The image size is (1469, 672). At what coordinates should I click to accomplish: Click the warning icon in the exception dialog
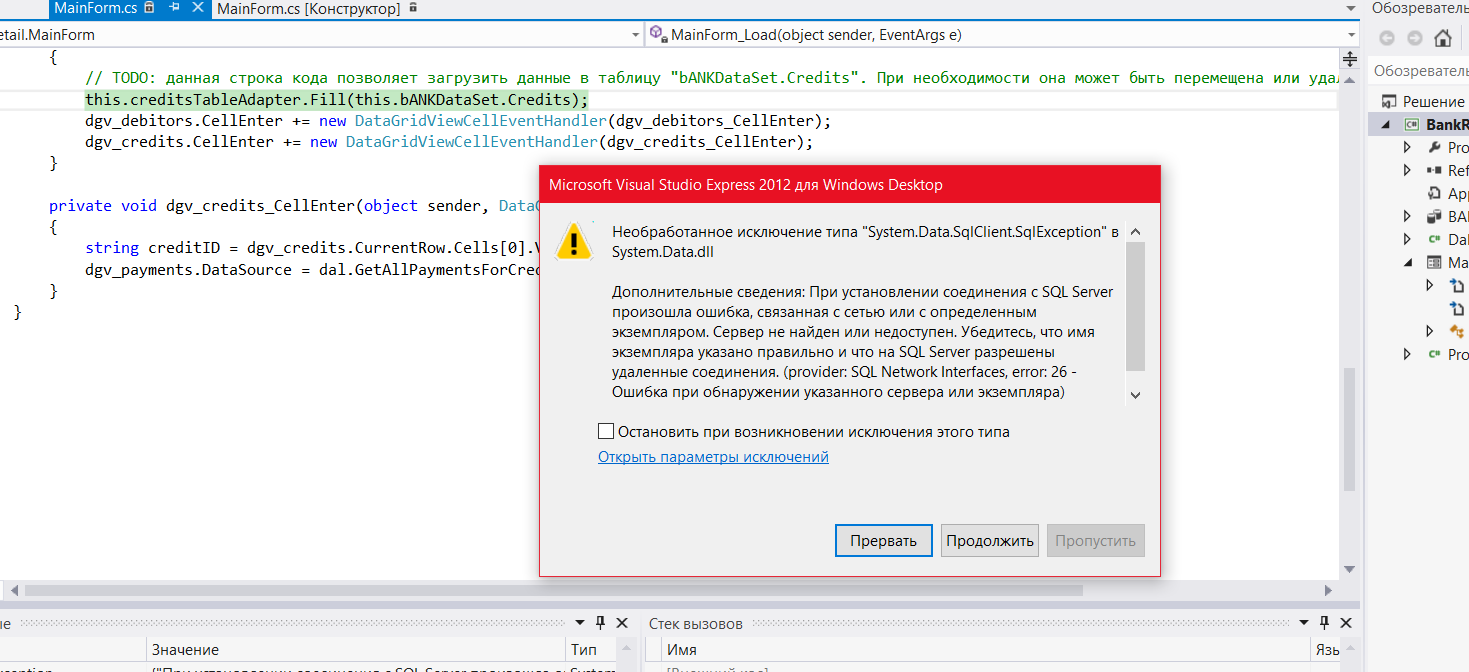(574, 242)
